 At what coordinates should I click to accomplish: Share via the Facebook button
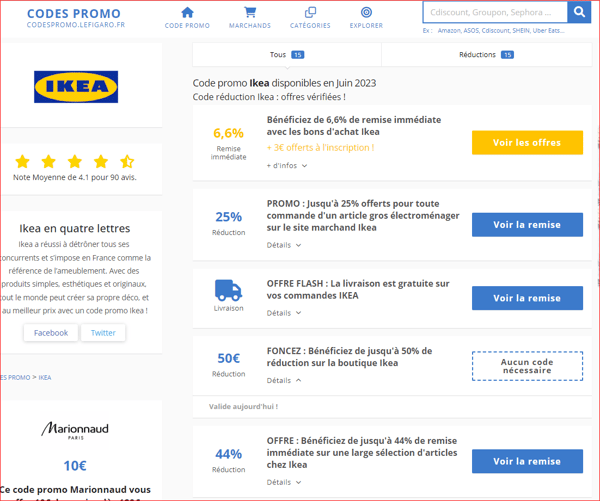click(x=51, y=333)
